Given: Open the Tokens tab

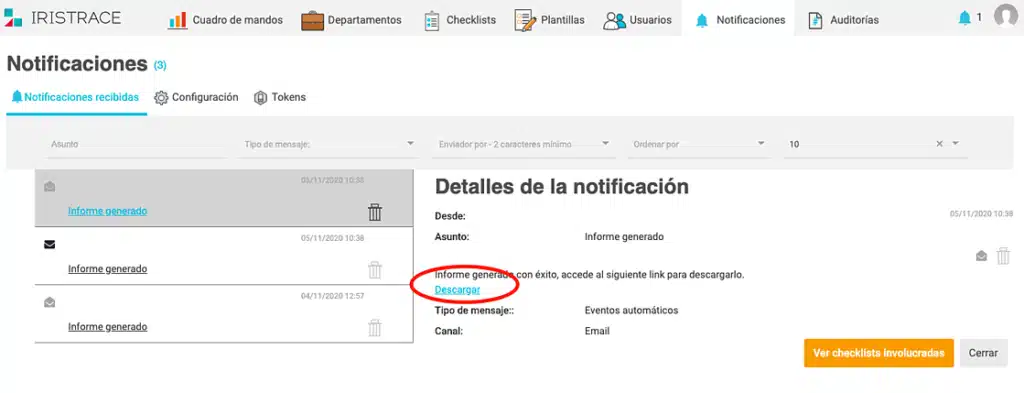Looking at the screenshot, I should [280, 97].
